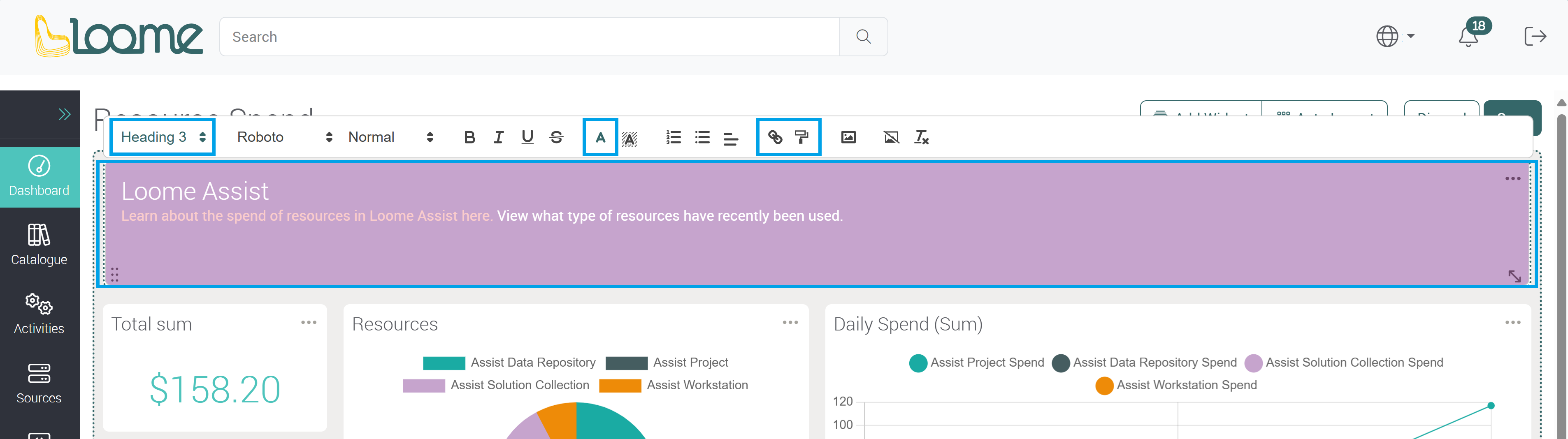
Task: Open the text color picker
Action: point(600,137)
